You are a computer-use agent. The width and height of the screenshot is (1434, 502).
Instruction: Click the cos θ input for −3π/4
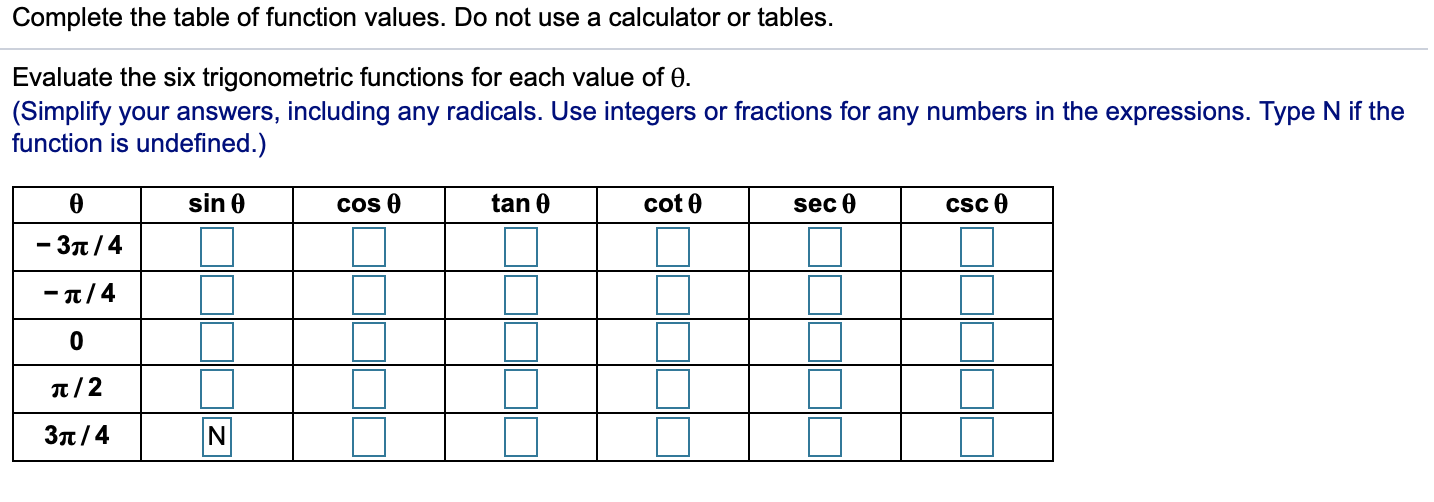(x=369, y=247)
